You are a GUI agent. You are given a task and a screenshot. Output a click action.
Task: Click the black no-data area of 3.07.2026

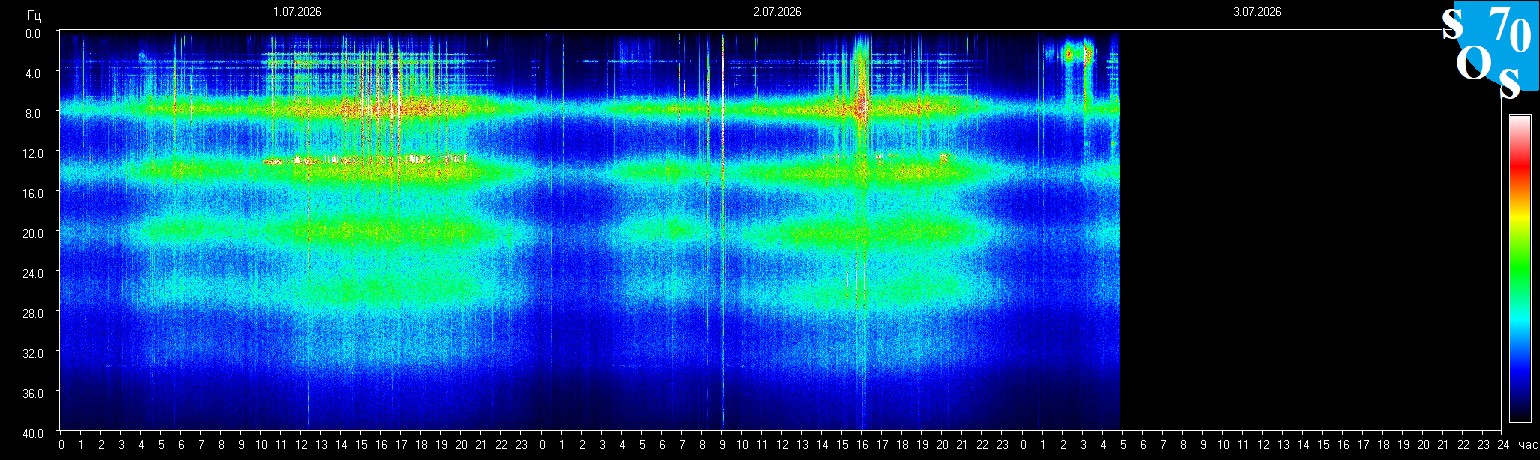click(1310, 230)
